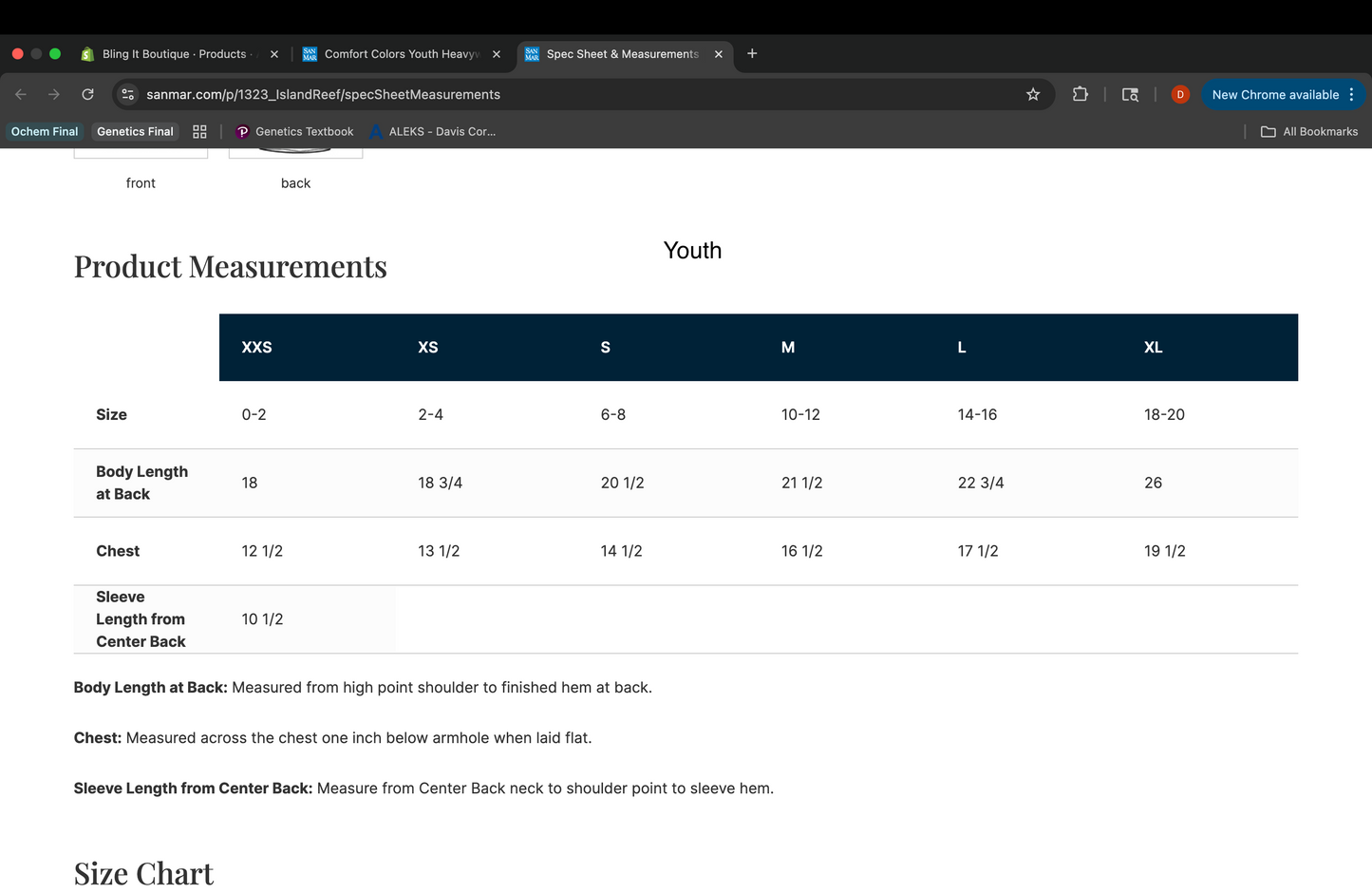Open the All Bookmarks folder
This screenshot has height=893, width=1372.
[x=1309, y=131]
